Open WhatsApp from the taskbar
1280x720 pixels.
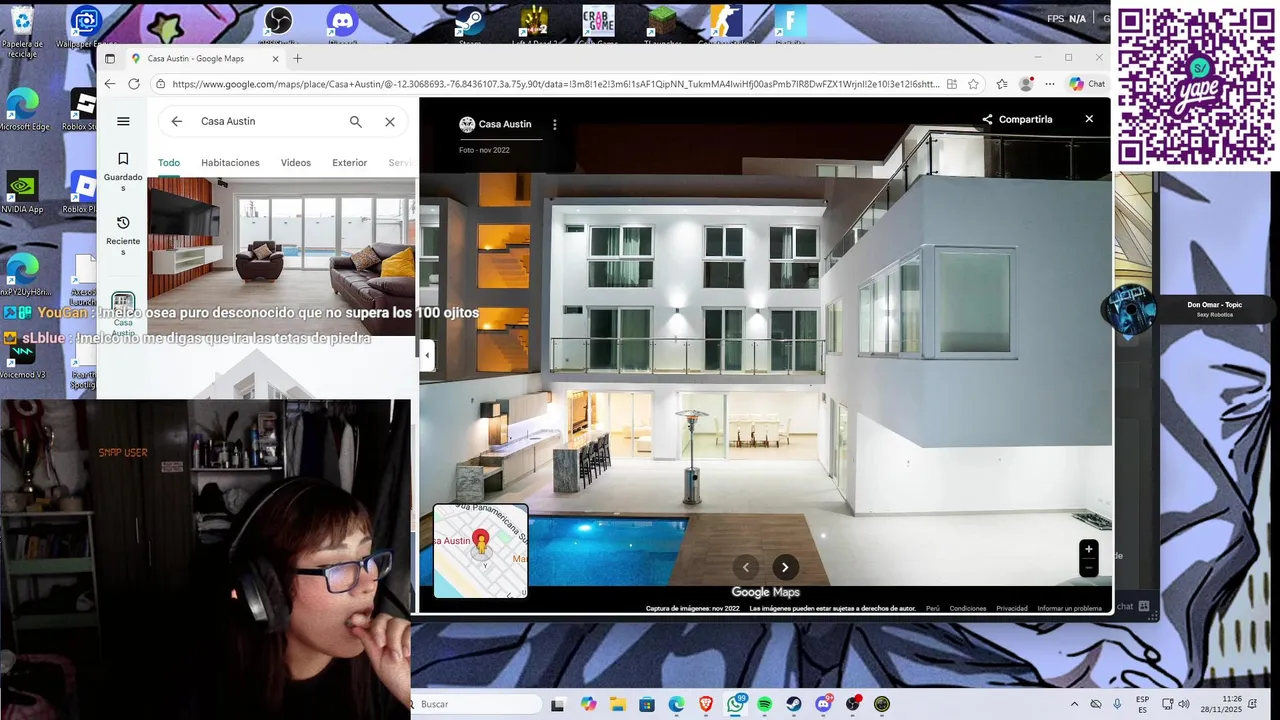tap(735, 704)
